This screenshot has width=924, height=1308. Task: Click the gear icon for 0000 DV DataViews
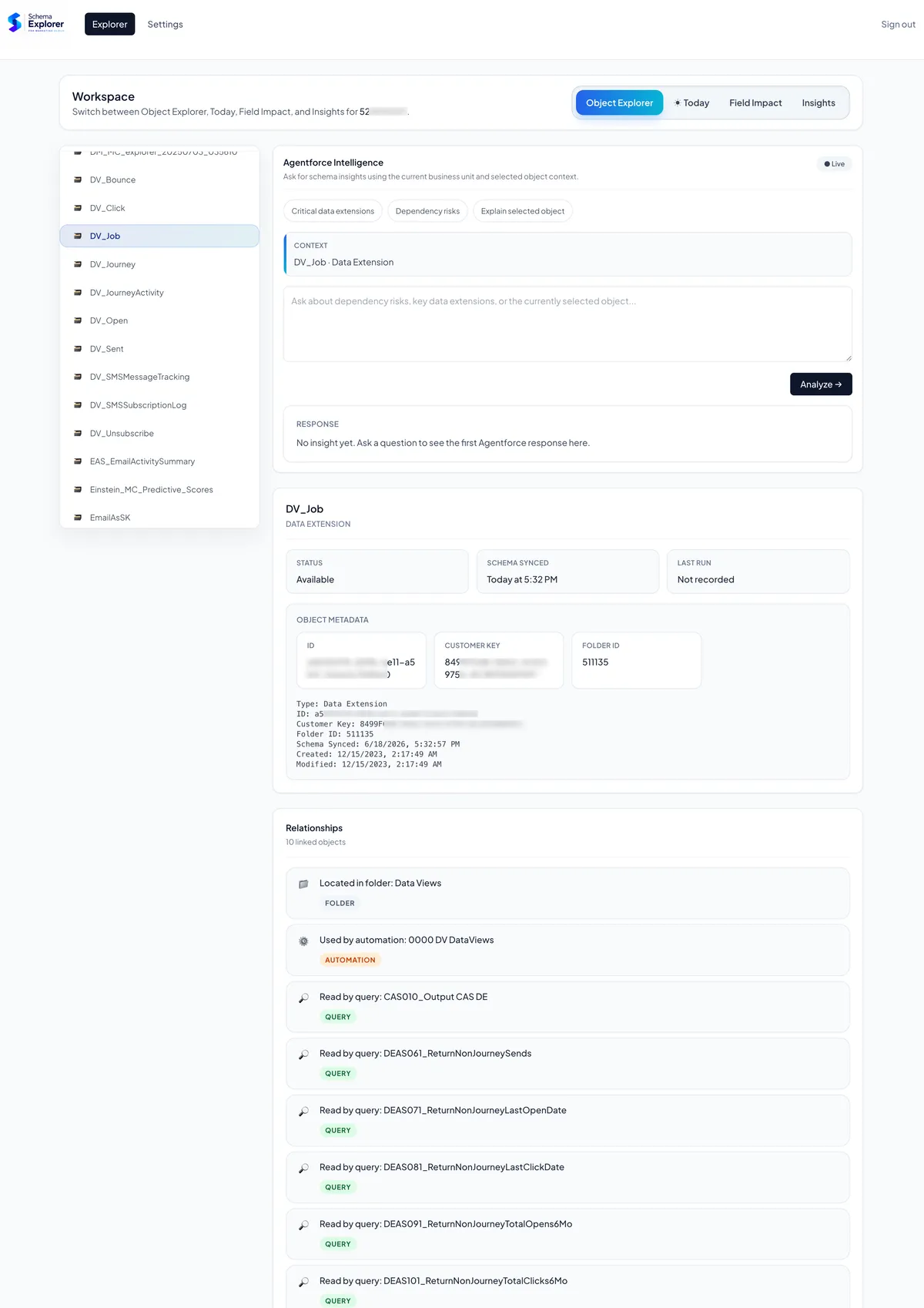303,941
